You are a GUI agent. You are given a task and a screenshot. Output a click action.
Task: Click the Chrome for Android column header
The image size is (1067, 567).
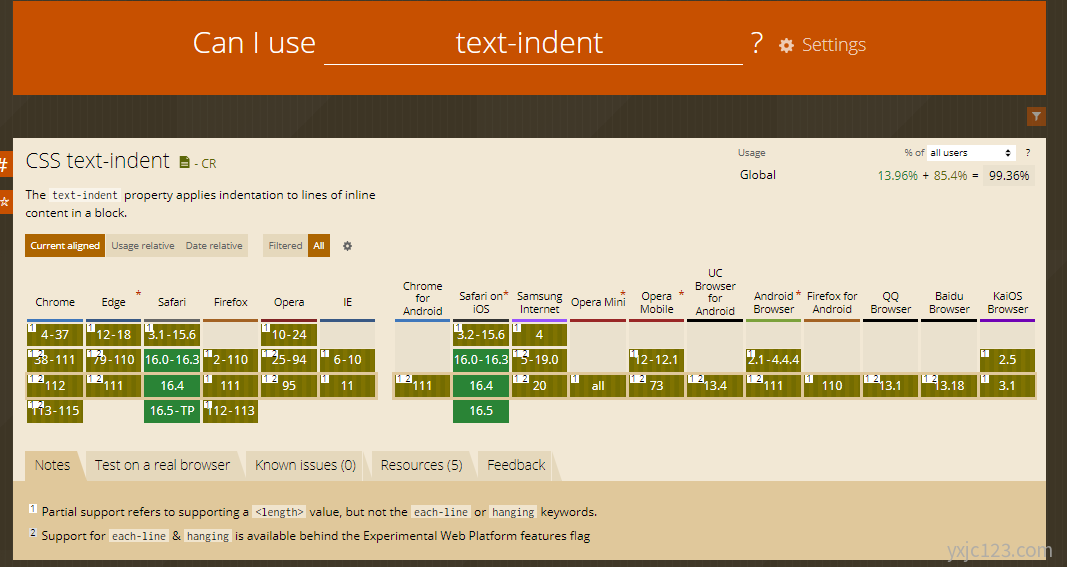pyautogui.click(x=423, y=298)
